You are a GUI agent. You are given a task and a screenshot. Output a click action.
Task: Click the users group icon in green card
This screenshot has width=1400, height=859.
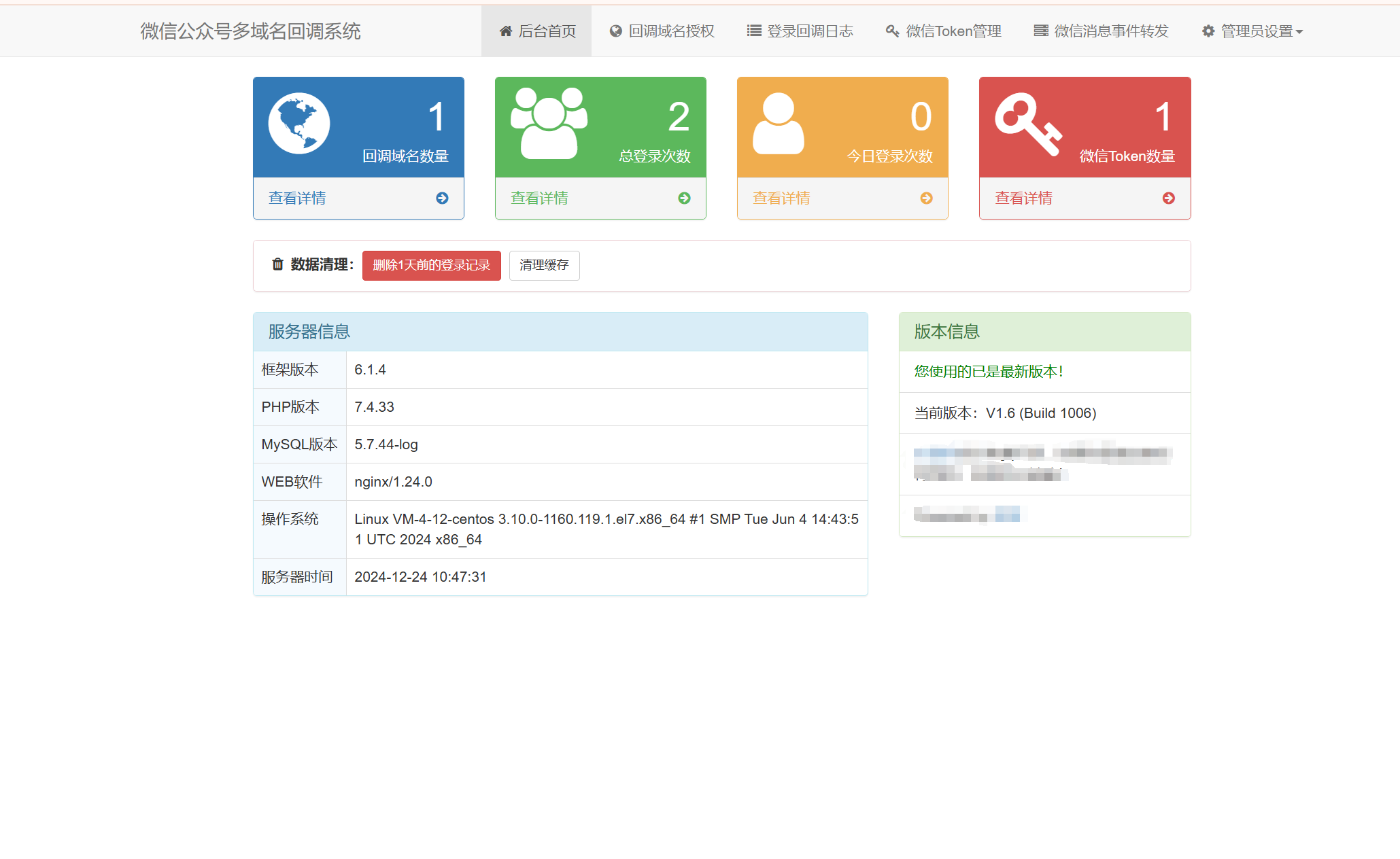coord(549,123)
